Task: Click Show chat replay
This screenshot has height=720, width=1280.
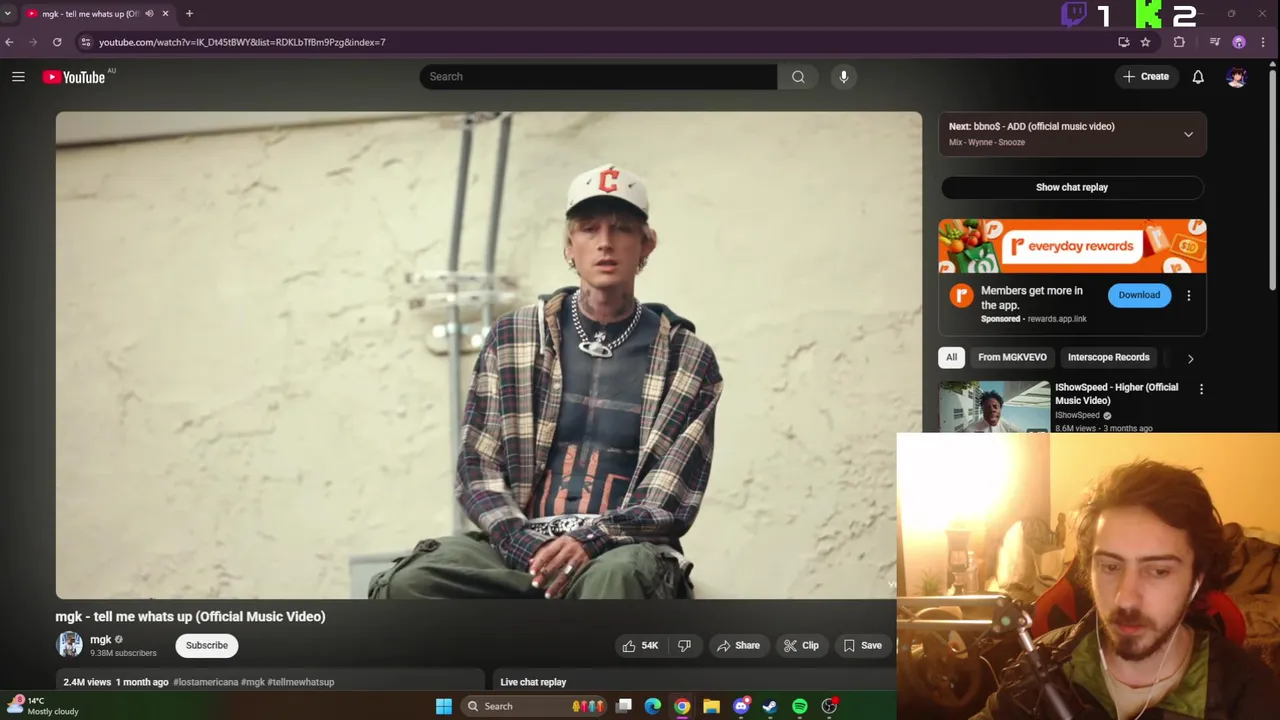Action: click(x=1072, y=187)
